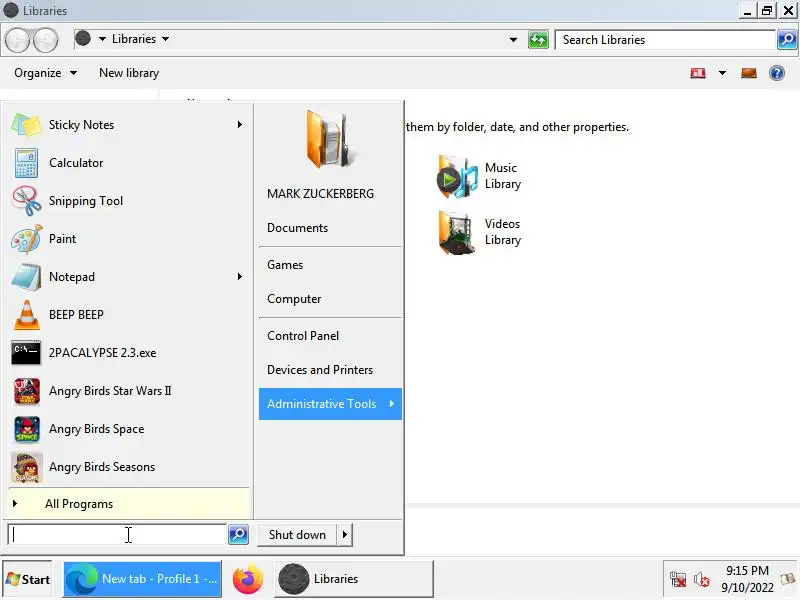Expand Administrative Tools submenu arrow
Screen dimensions: 800x600
[392, 404]
